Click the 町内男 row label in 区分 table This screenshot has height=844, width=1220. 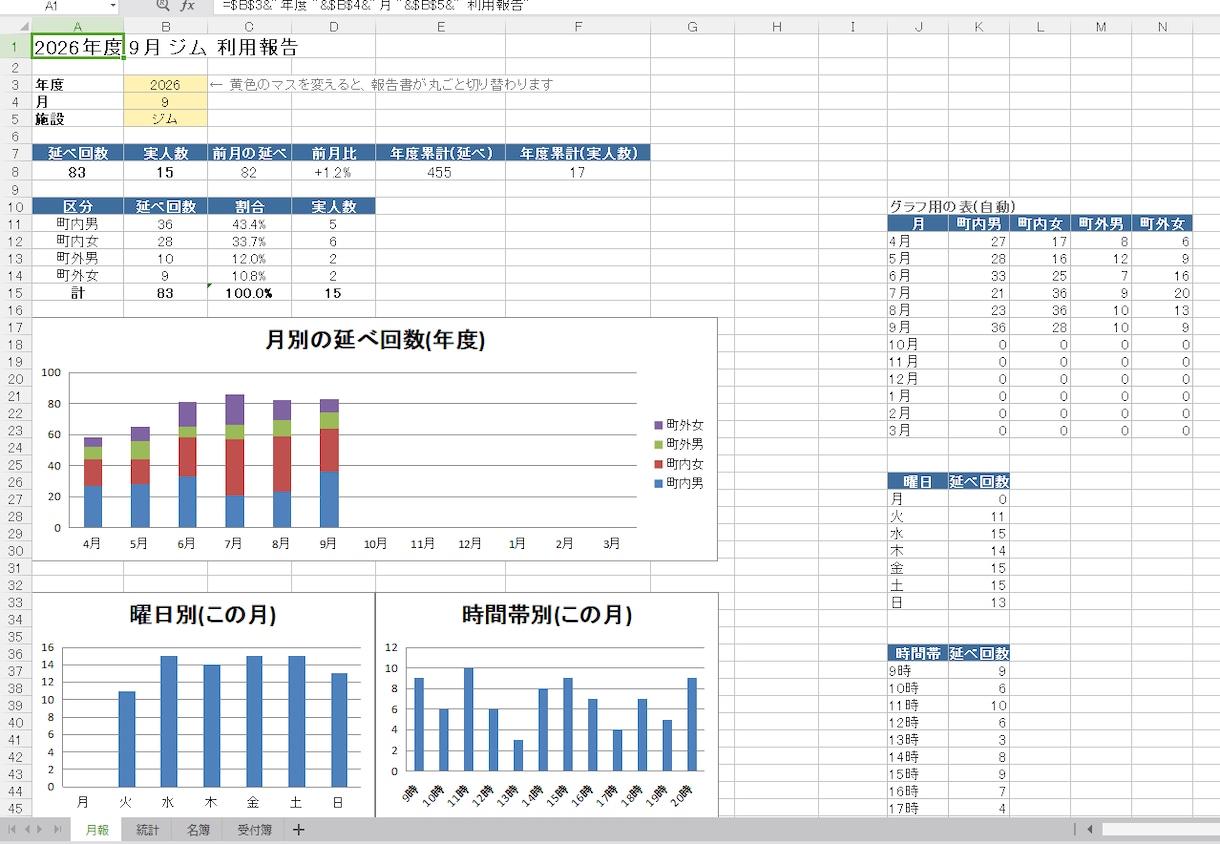pos(78,224)
